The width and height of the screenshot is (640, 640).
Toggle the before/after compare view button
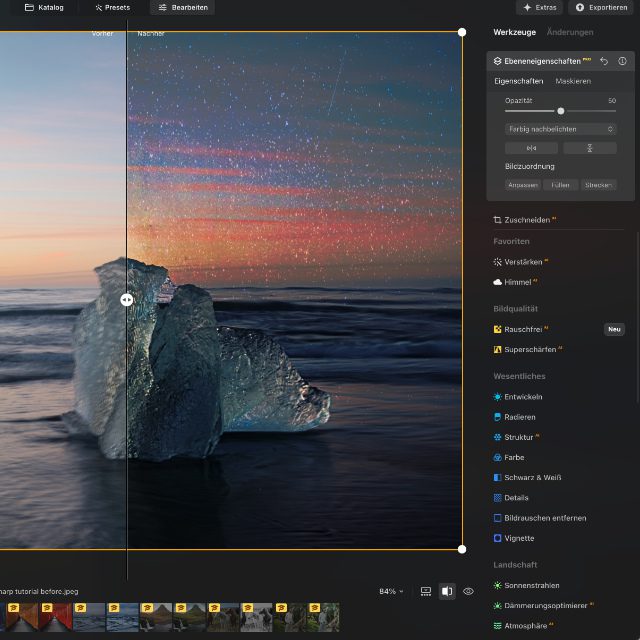click(x=447, y=591)
